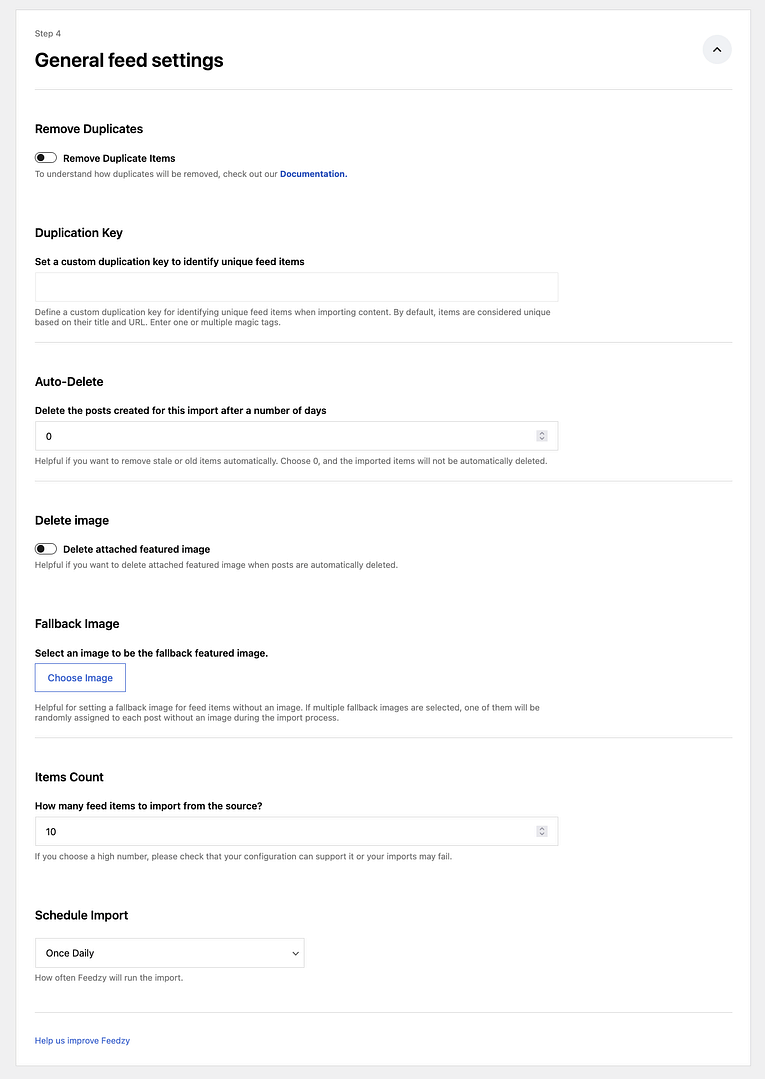This screenshot has height=1079, width=765.
Task: Open the Documentation link
Action: point(313,174)
